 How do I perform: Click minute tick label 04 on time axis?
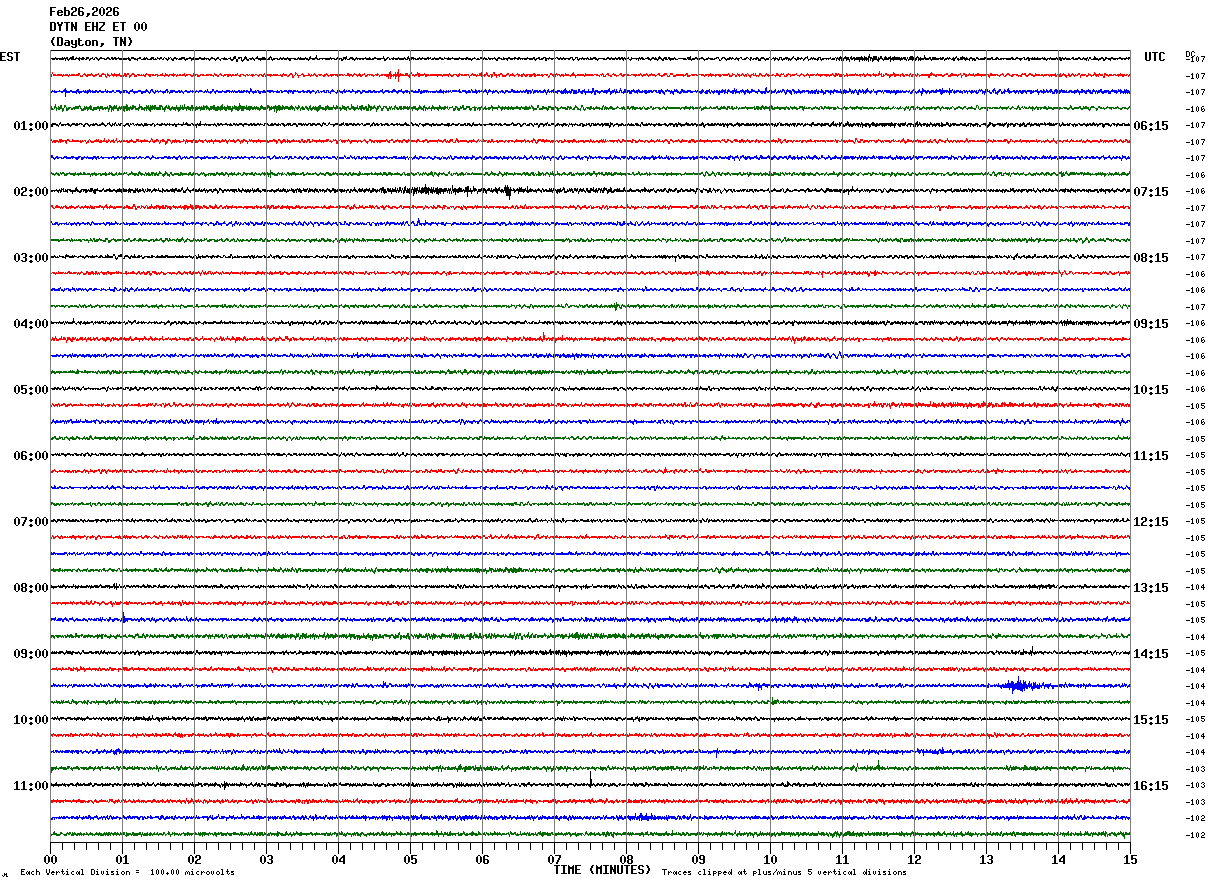pos(338,859)
